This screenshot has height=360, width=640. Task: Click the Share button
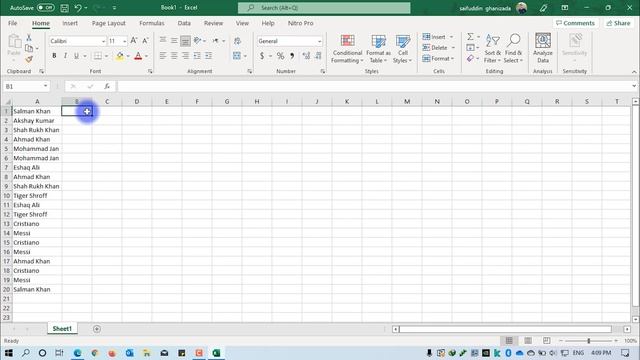(618, 23)
